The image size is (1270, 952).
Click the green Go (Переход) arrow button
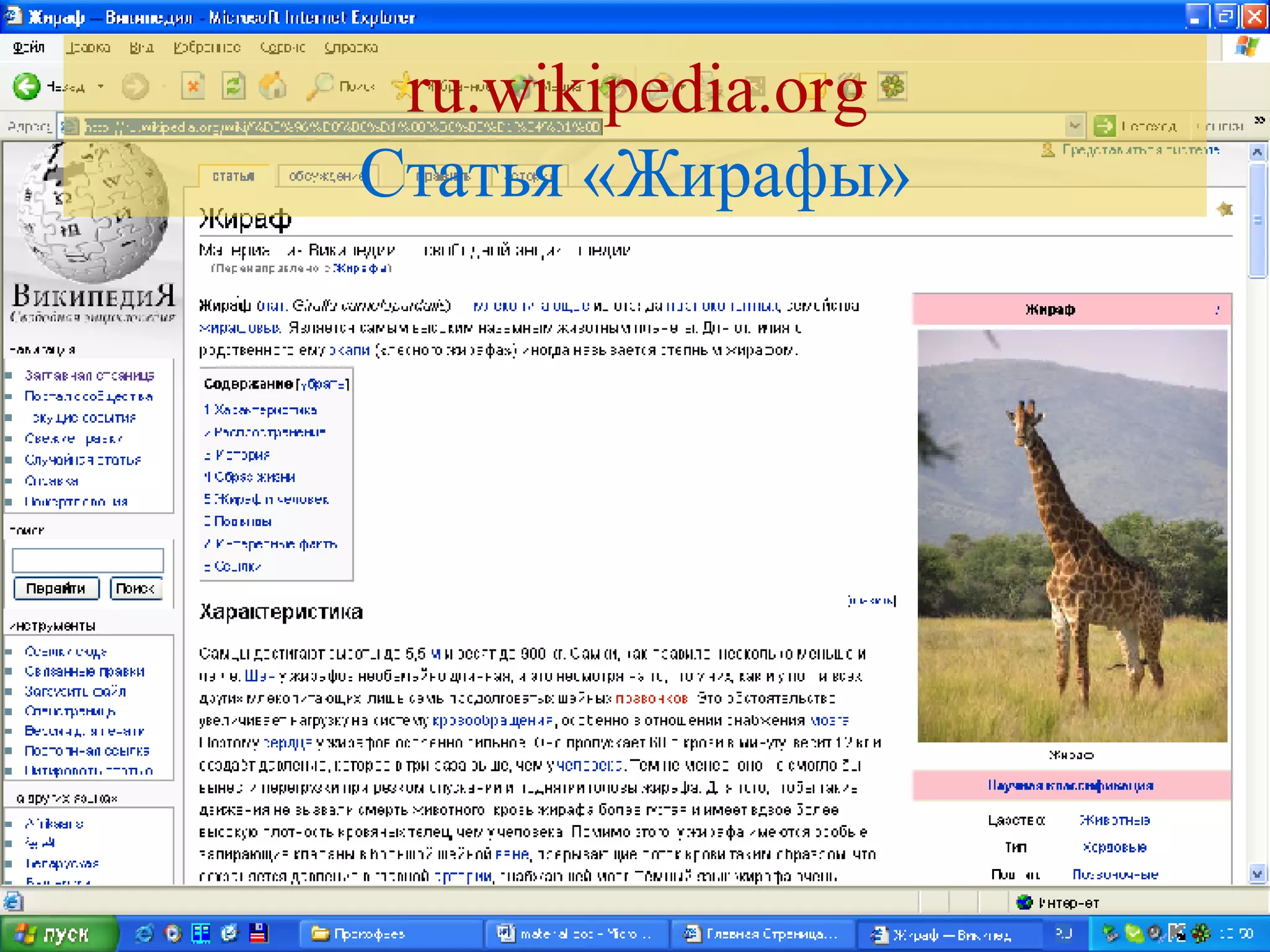[x=1104, y=126]
